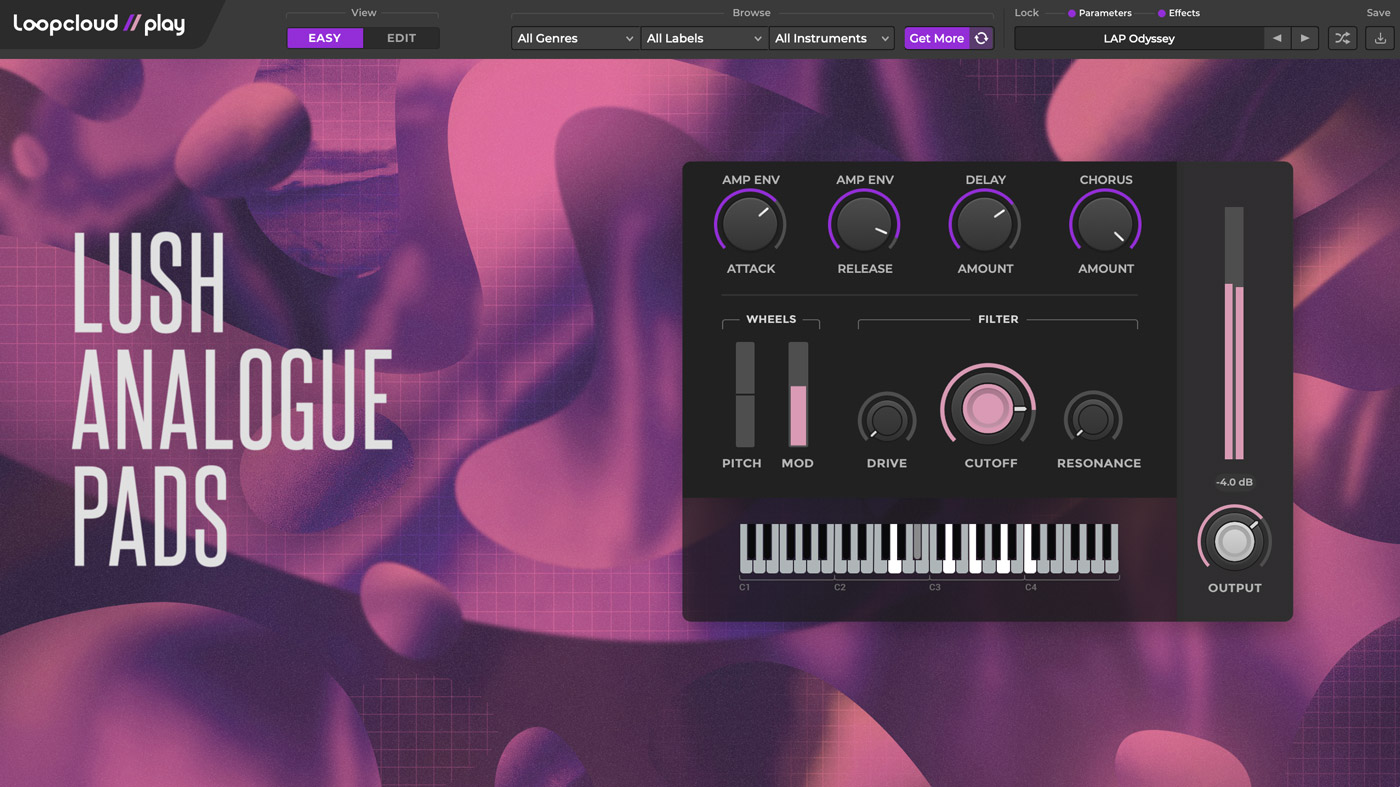Click the Amp Env Attack knob
The width and height of the screenshot is (1400, 787).
pyautogui.click(x=750, y=224)
